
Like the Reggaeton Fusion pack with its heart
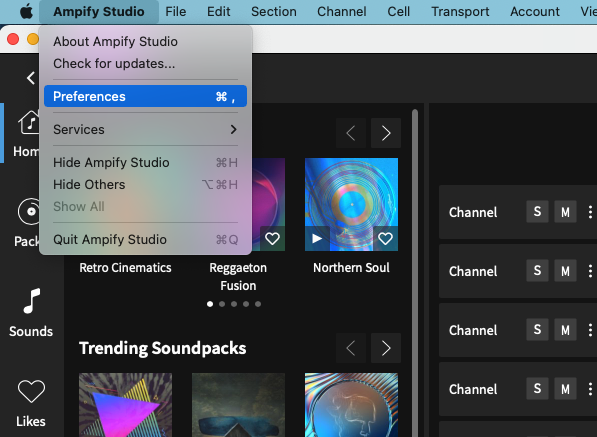pyautogui.click(x=272, y=239)
